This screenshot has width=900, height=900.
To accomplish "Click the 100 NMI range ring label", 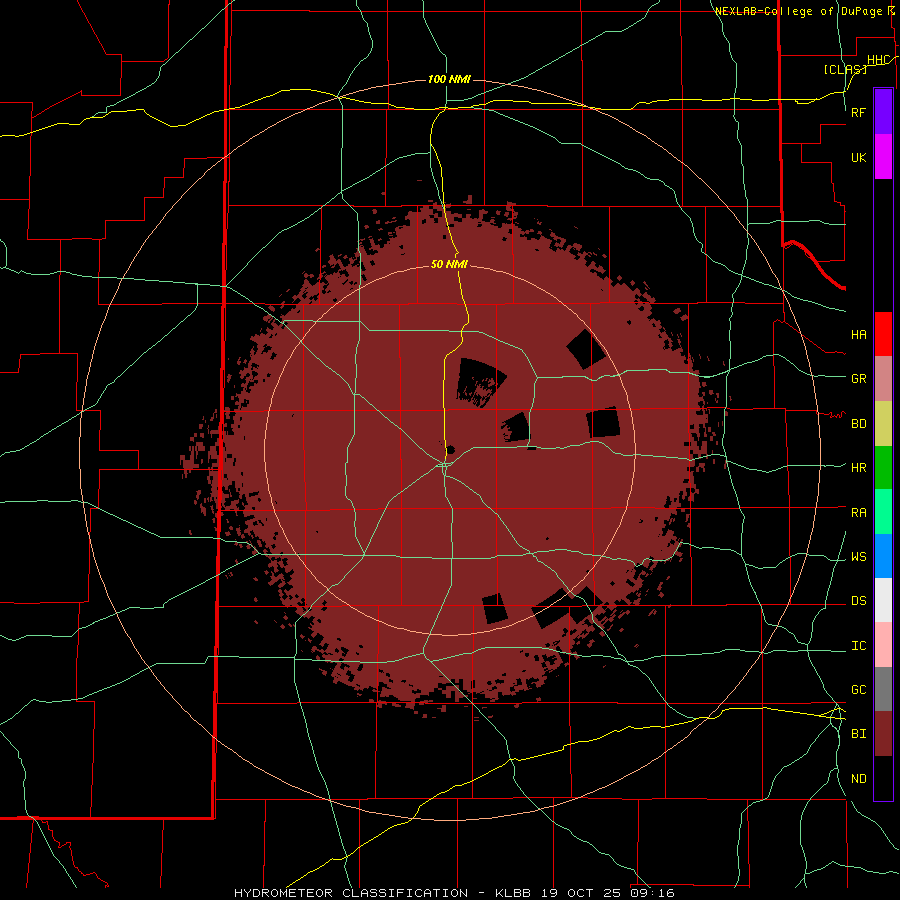I will click(x=449, y=79).
